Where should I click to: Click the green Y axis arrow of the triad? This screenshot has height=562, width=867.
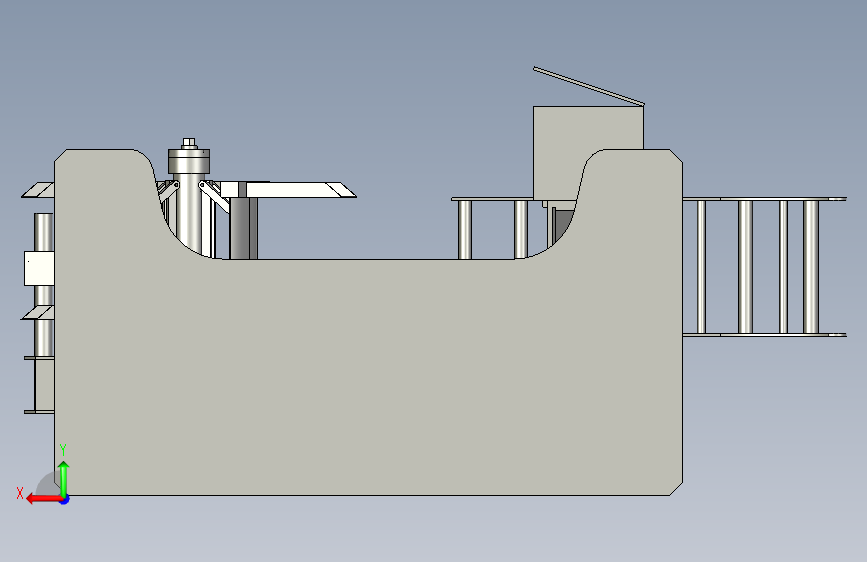(x=64, y=479)
